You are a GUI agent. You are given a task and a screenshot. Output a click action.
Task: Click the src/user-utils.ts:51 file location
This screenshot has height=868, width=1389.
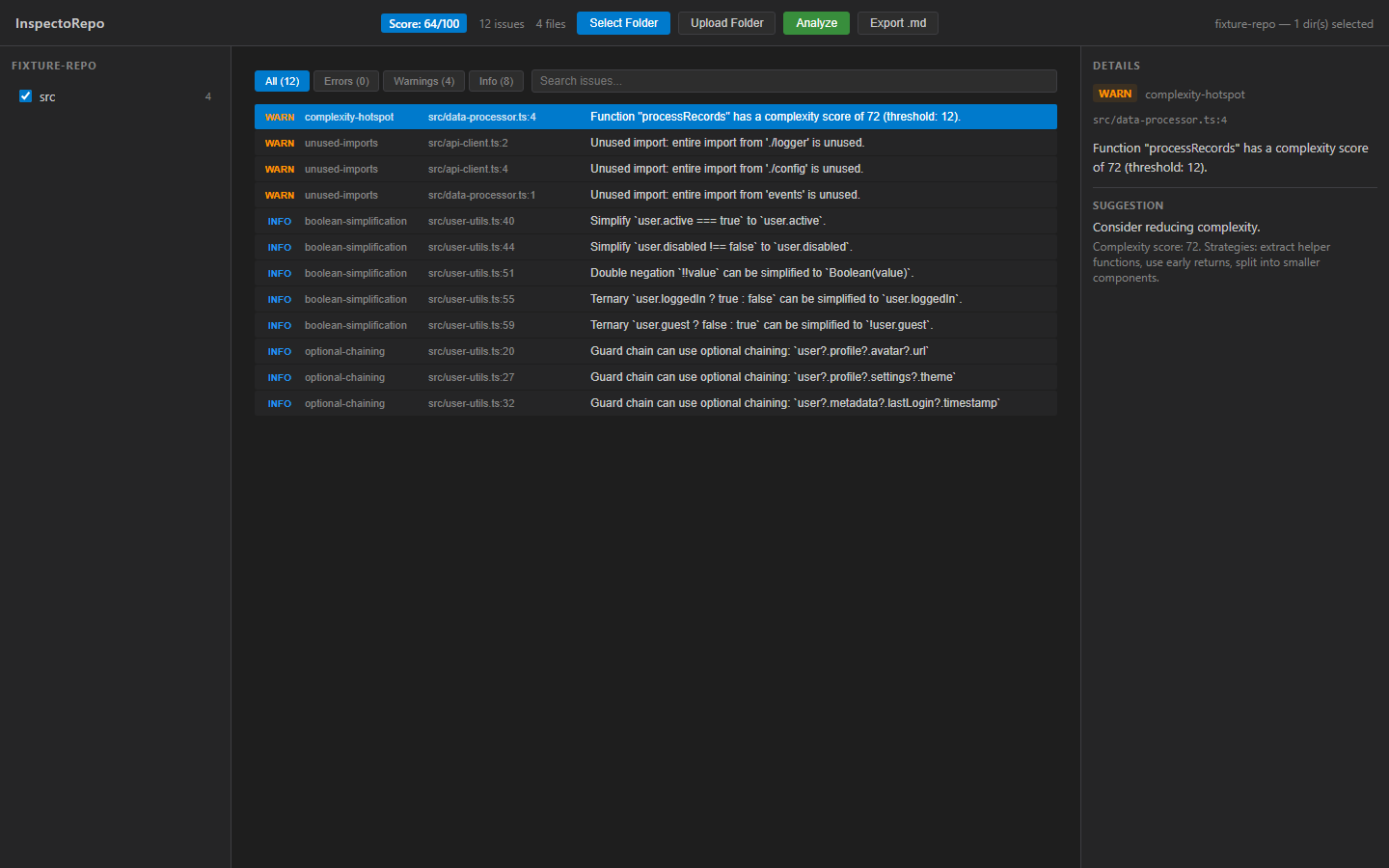pyautogui.click(x=472, y=273)
